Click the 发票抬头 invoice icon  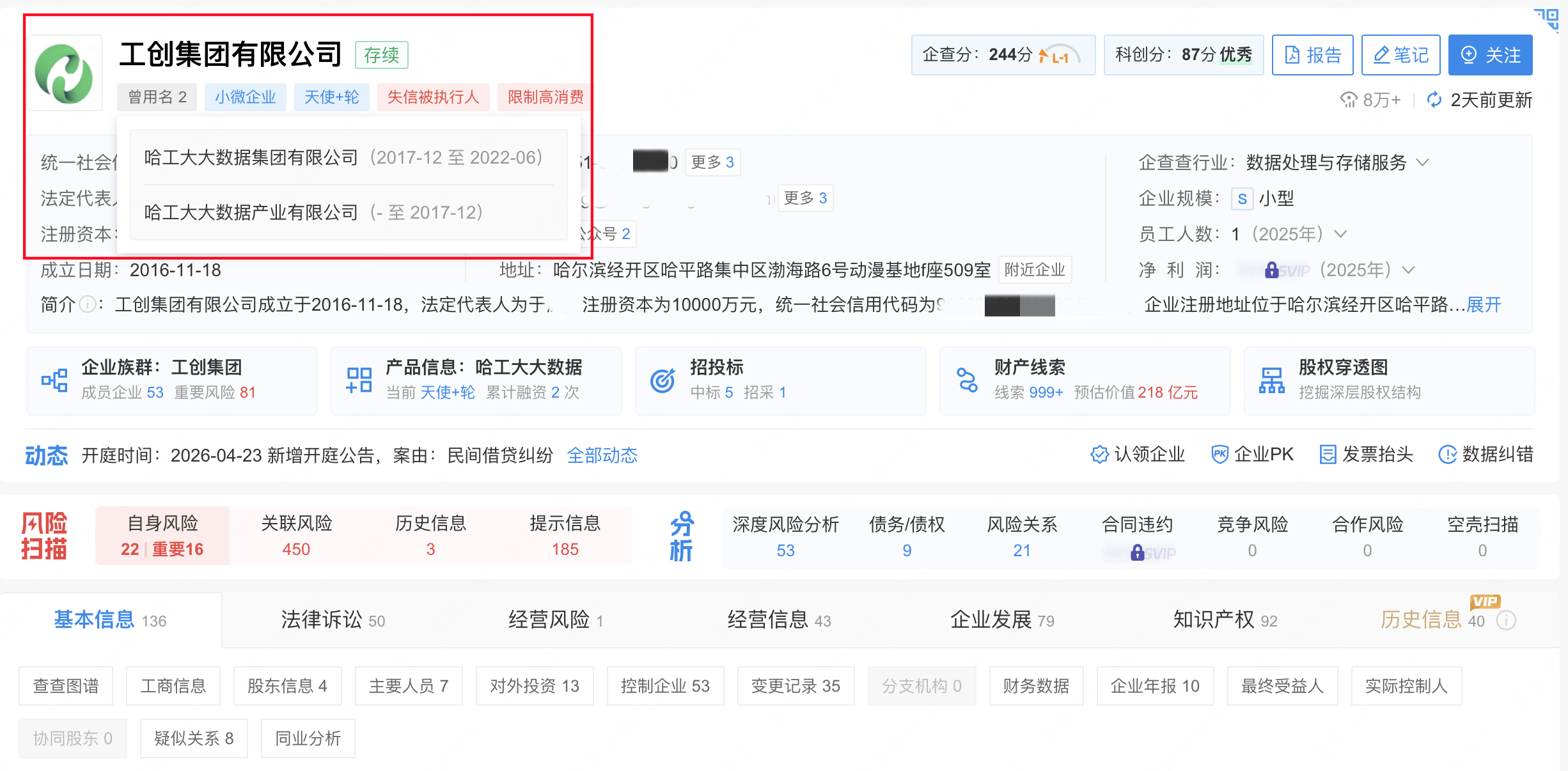[1328, 455]
